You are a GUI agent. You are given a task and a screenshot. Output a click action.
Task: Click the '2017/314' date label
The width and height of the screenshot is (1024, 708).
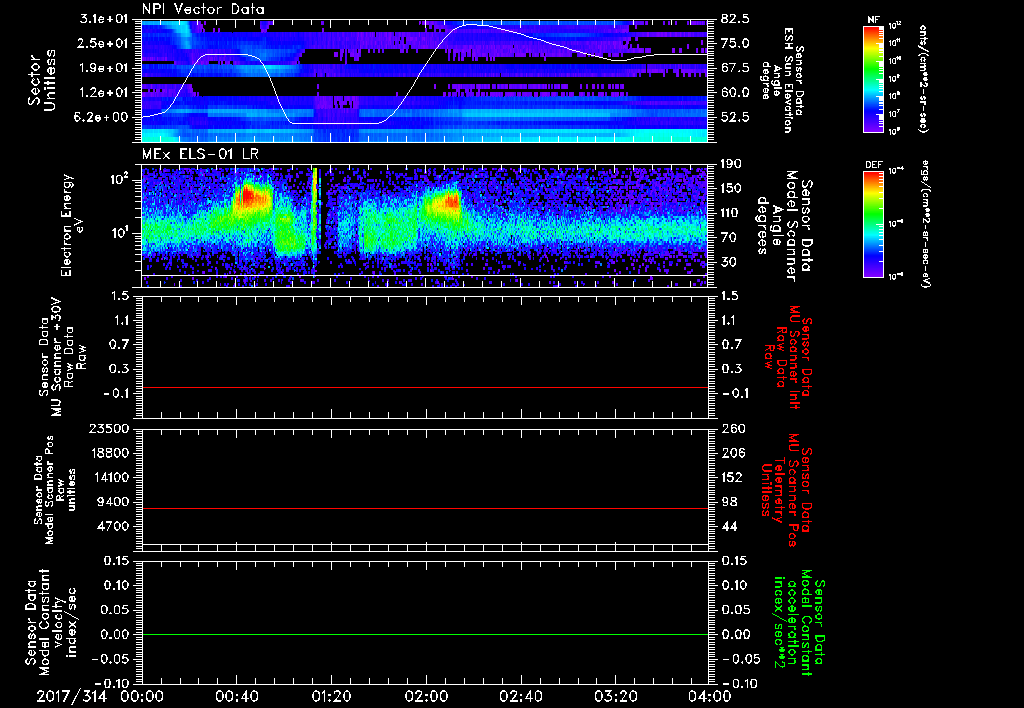point(71,696)
